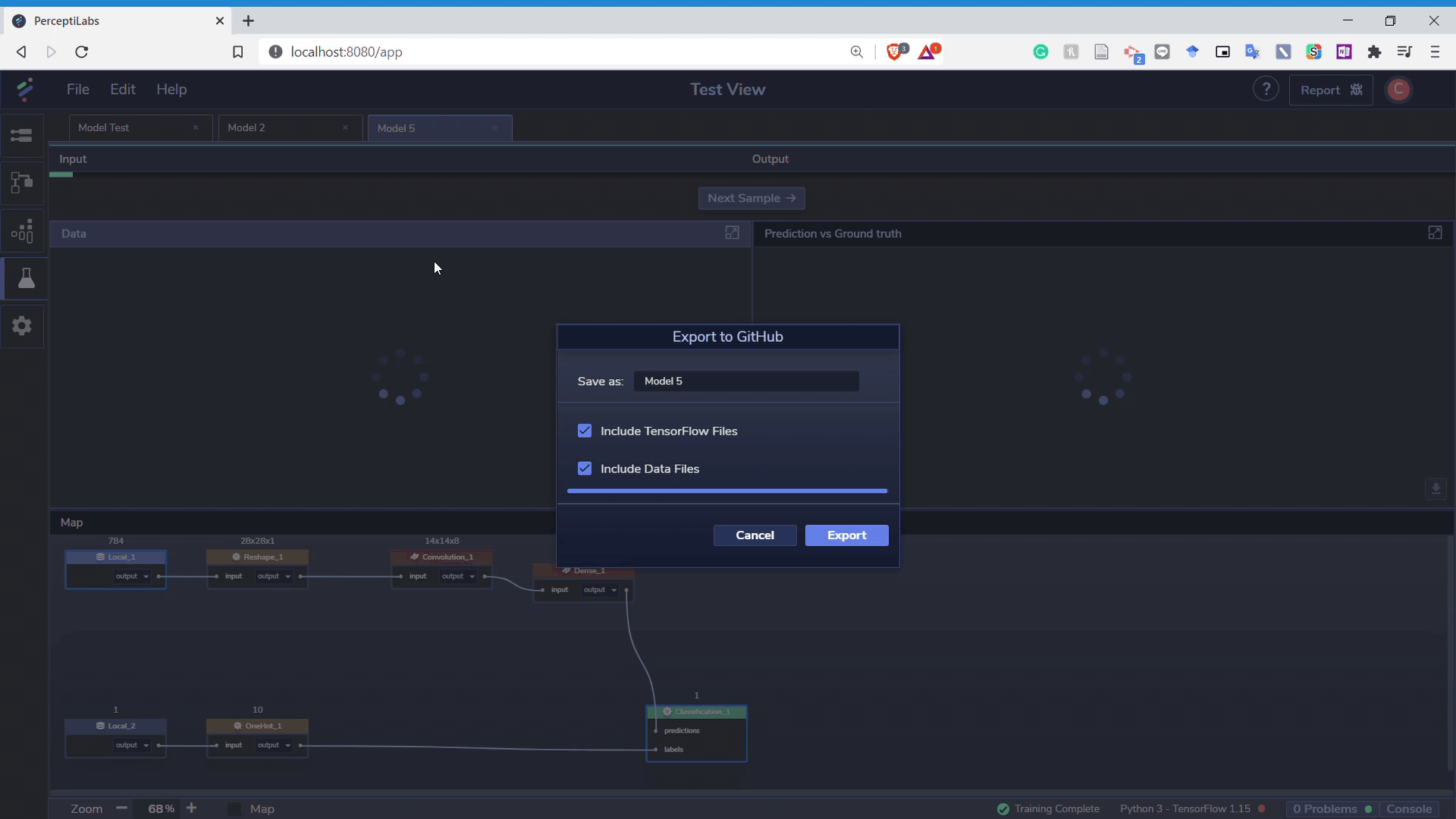The height and width of the screenshot is (819, 1456).
Task: Open the File menu
Action: tap(77, 89)
